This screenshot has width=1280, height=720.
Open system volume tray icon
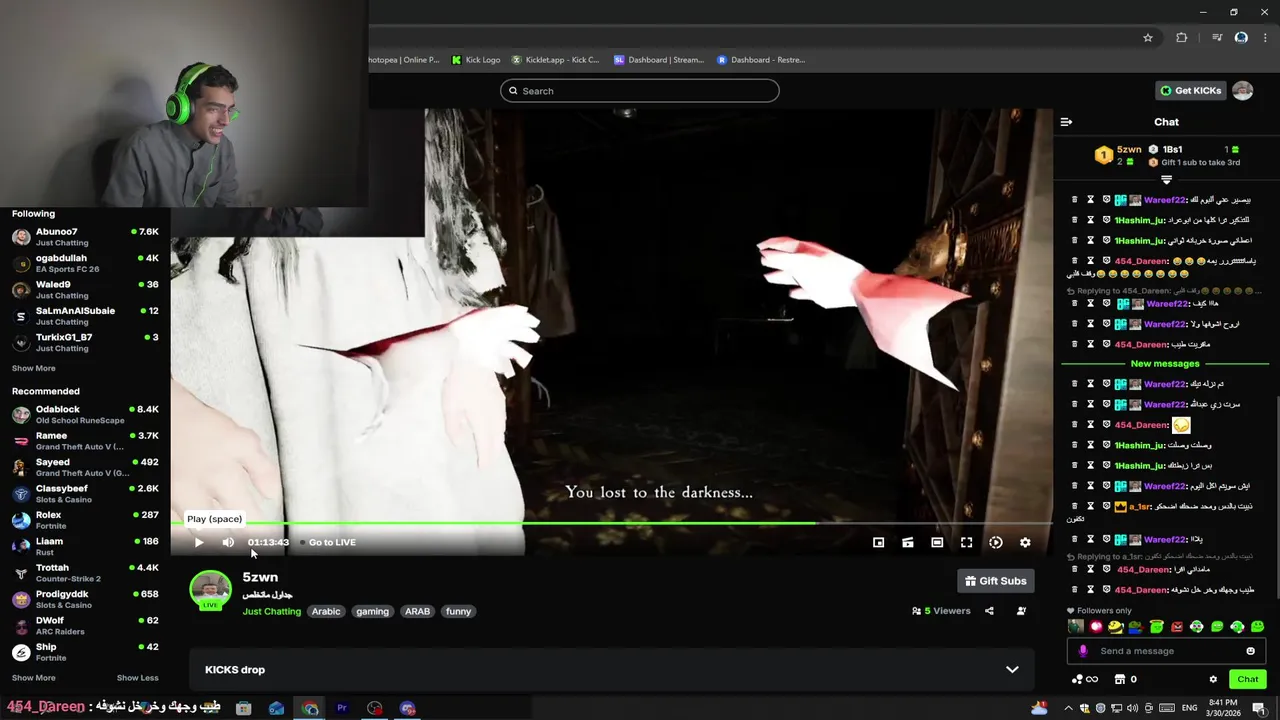coord(1133,708)
